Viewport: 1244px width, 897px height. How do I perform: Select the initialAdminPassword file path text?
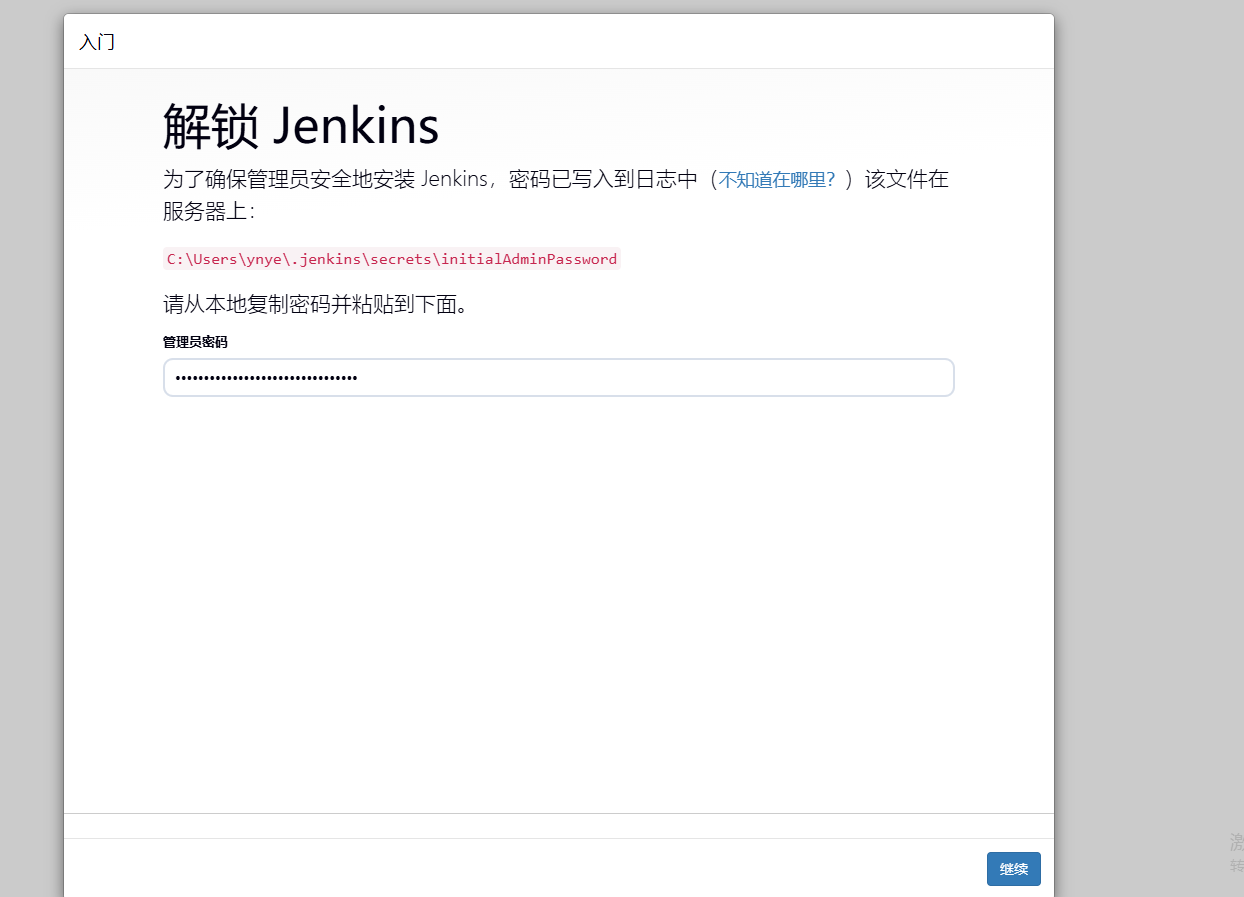(392, 259)
